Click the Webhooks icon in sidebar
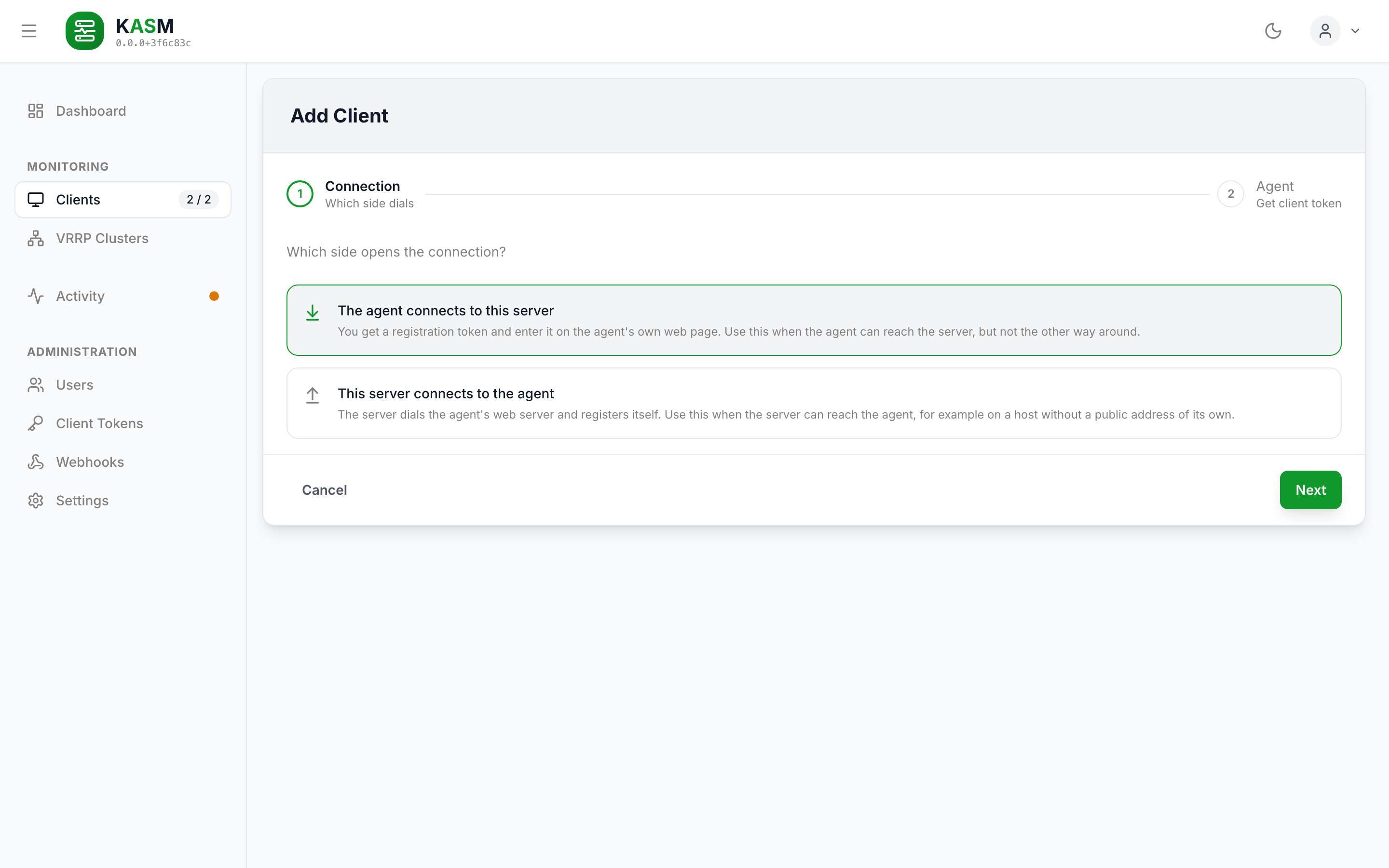This screenshot has height=868, width=1389. [x=36, y=462]
